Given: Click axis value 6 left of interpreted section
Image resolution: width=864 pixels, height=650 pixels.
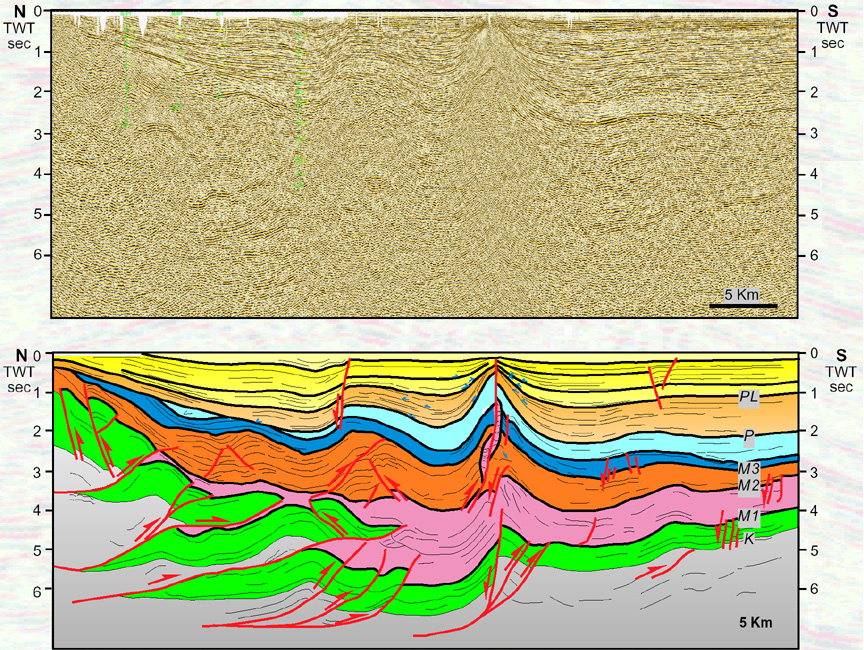Looking at the screenshot, I should pos(39,591).
